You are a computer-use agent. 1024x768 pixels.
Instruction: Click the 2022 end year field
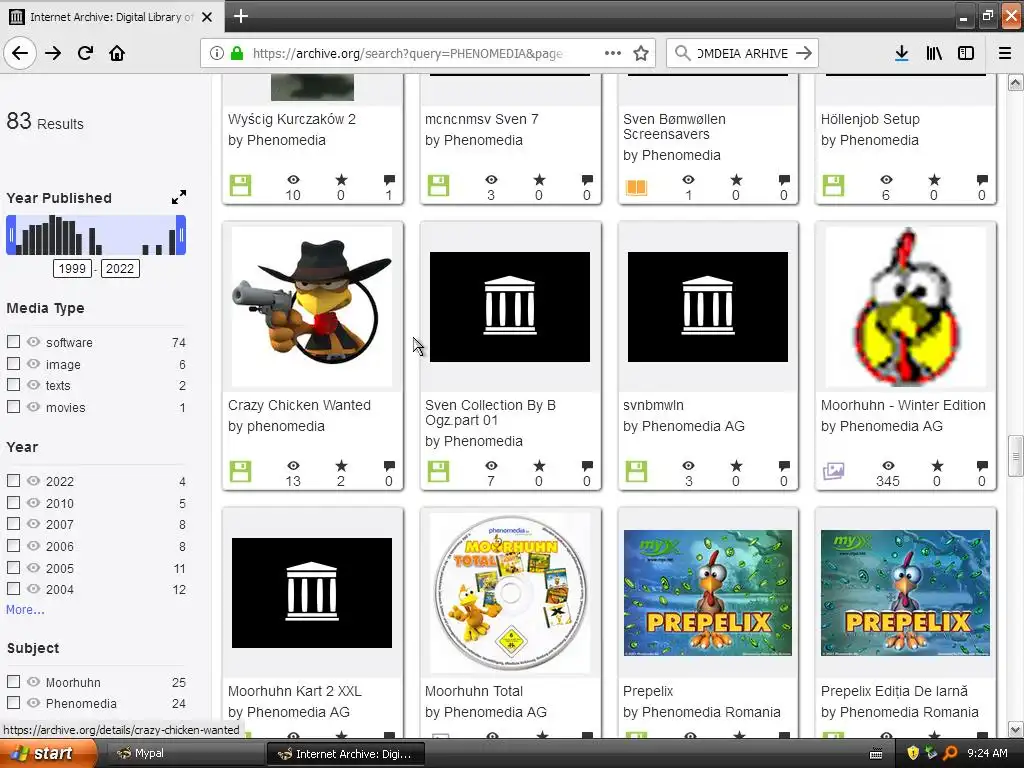(120, 268)
